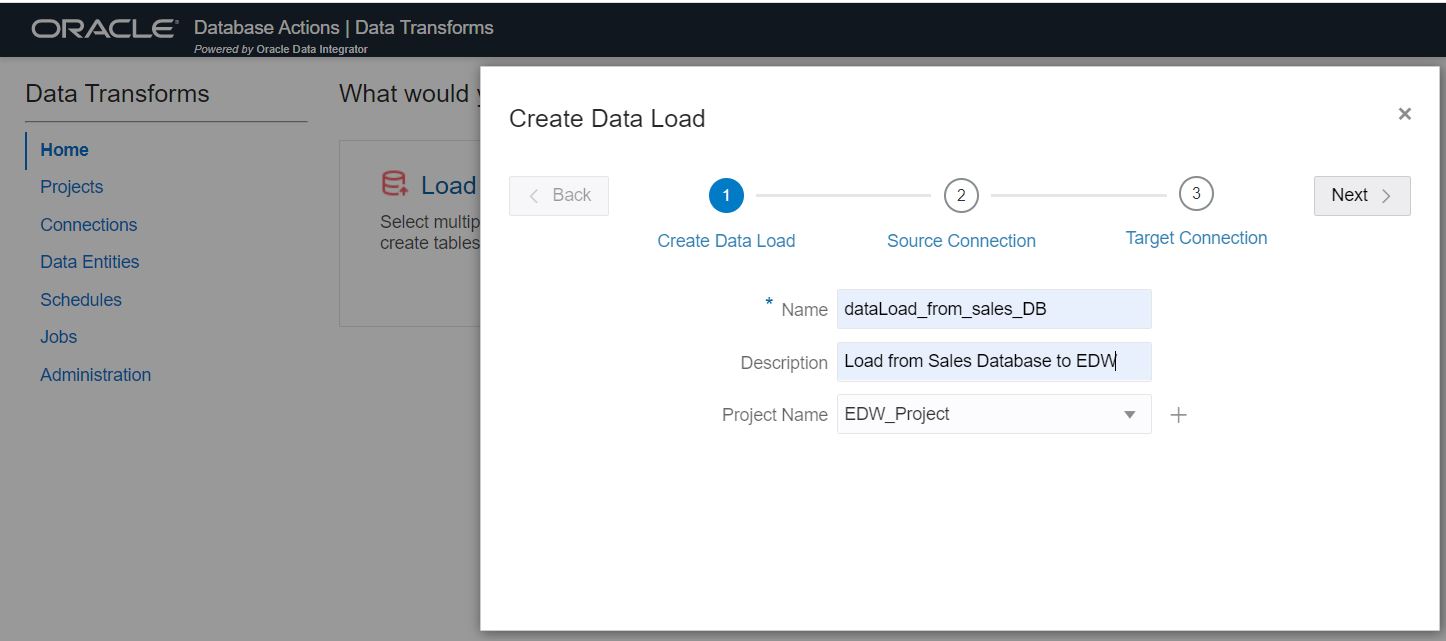Navigate to the Jobs page
1446x641 pixels.
pyautogui.click(x=58, y=337)
